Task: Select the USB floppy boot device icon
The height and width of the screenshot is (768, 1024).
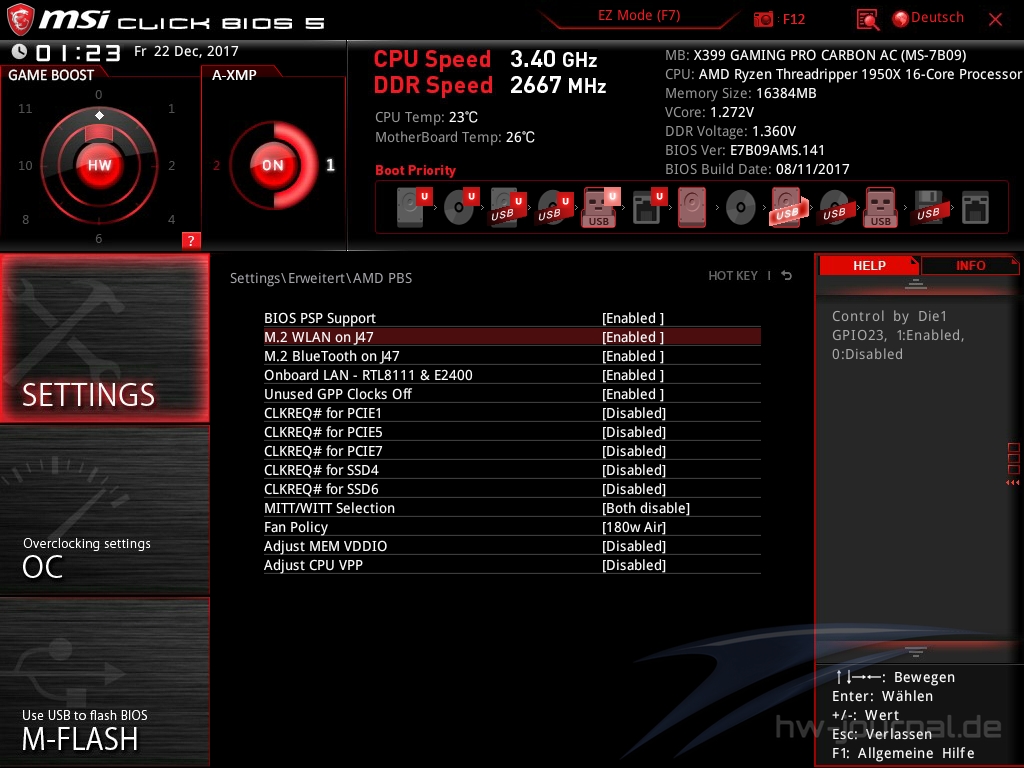Action: click(928, 208)
